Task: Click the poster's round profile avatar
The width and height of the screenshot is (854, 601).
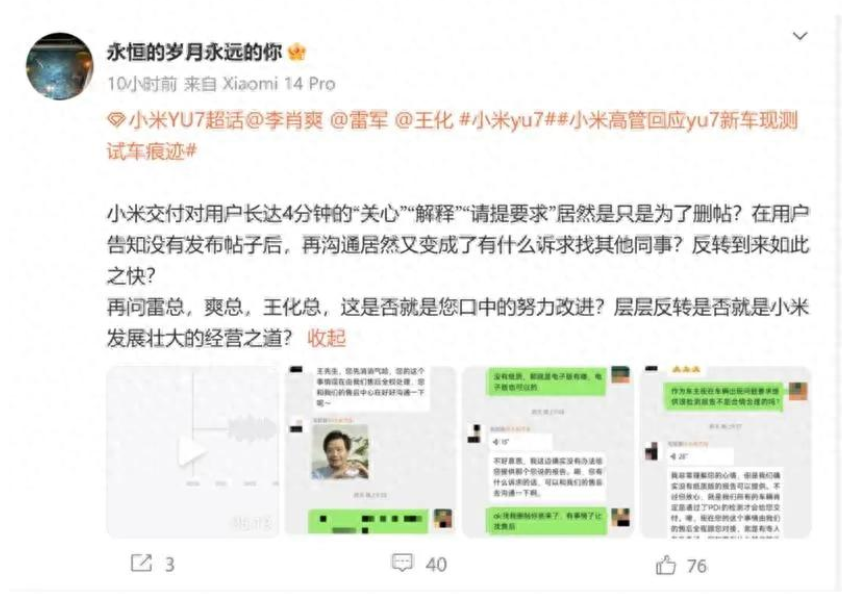Action: click(60, 66)
